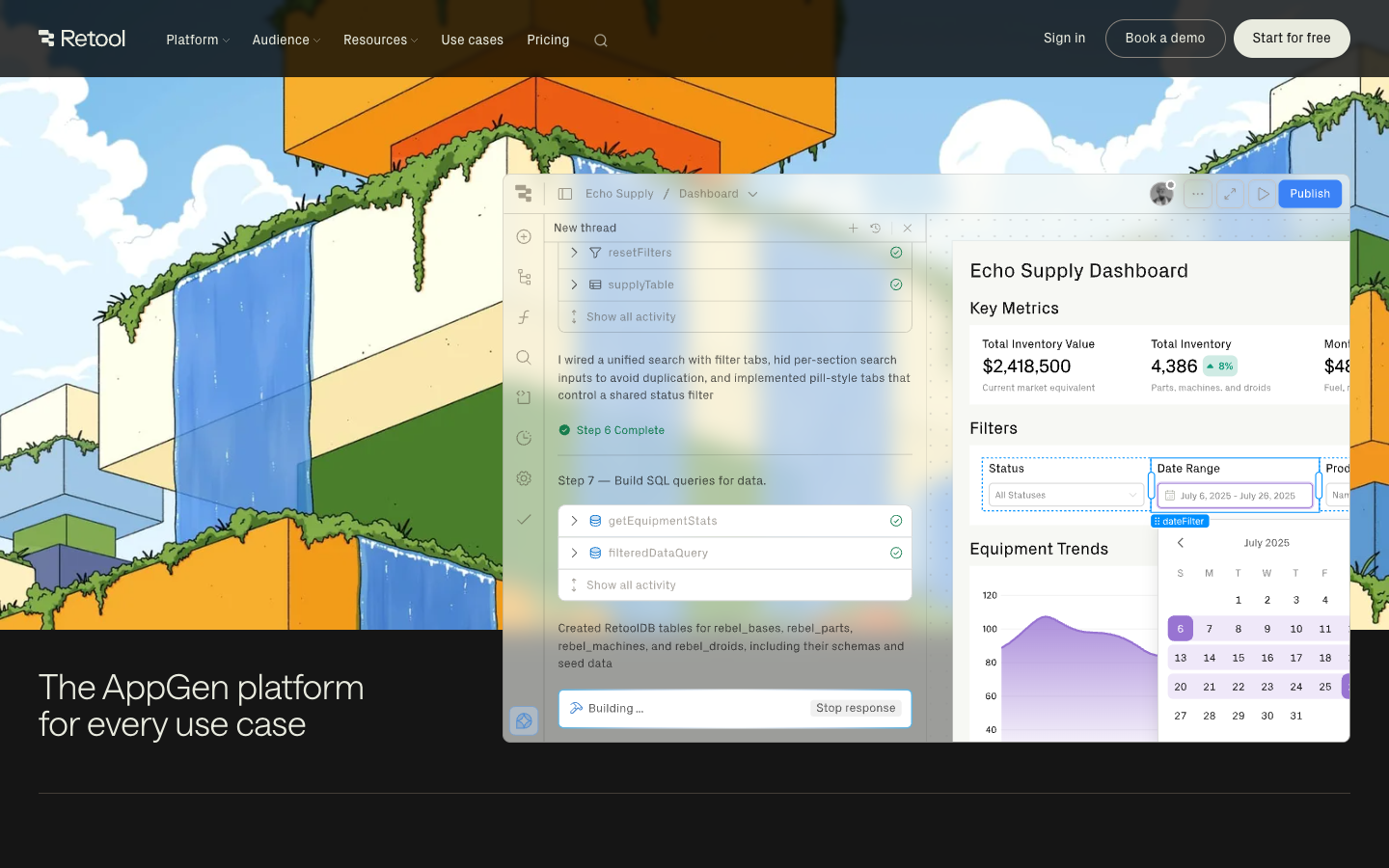Click the preview play icon beside Publish
The height and width of the screenshot is (868, 1389).
click(1263, 194)
